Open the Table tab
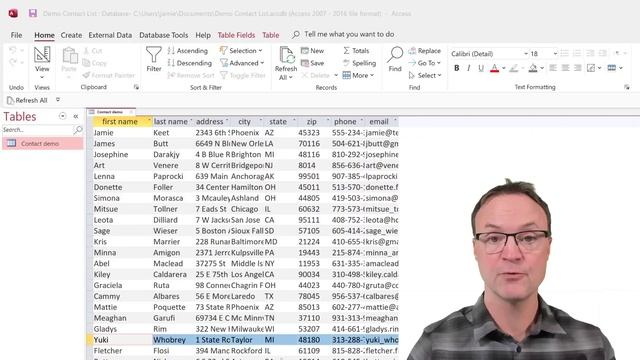This screenshot has height=360, width=640. point(271,35)
